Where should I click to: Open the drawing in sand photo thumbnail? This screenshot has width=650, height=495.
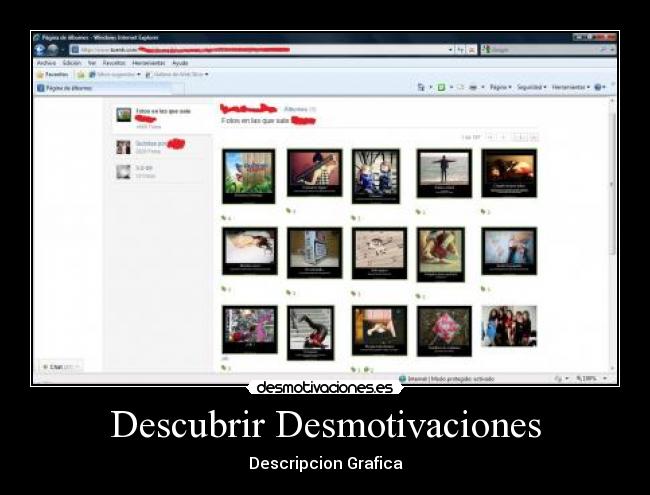(x=379, y=253)
